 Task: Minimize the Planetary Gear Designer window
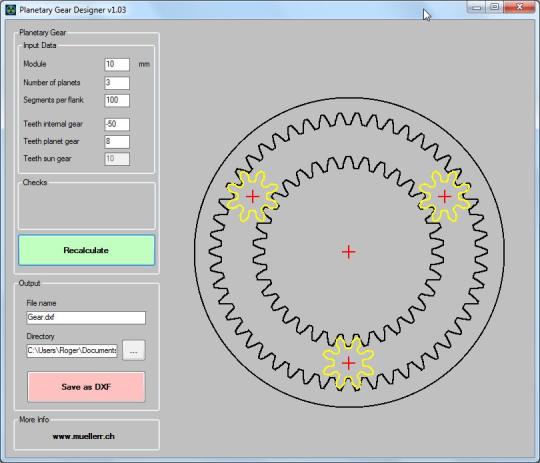click(476, 7)
